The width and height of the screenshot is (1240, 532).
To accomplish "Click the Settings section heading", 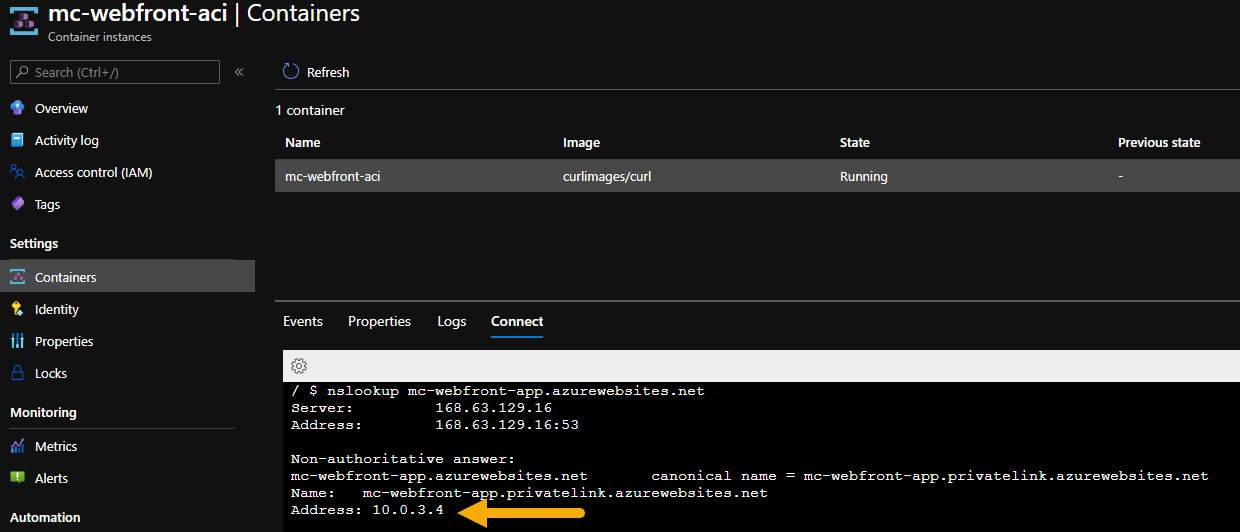I will tap(34, 243).
